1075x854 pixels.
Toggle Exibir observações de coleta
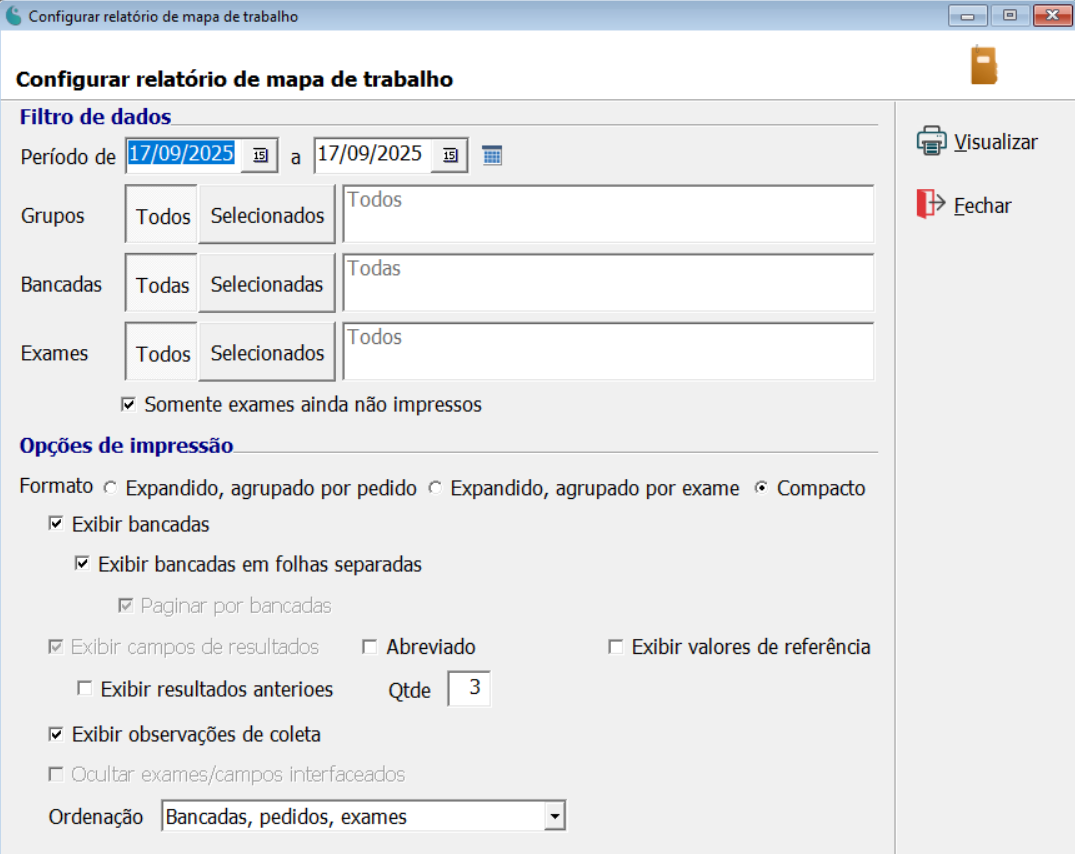click(56, 734)
